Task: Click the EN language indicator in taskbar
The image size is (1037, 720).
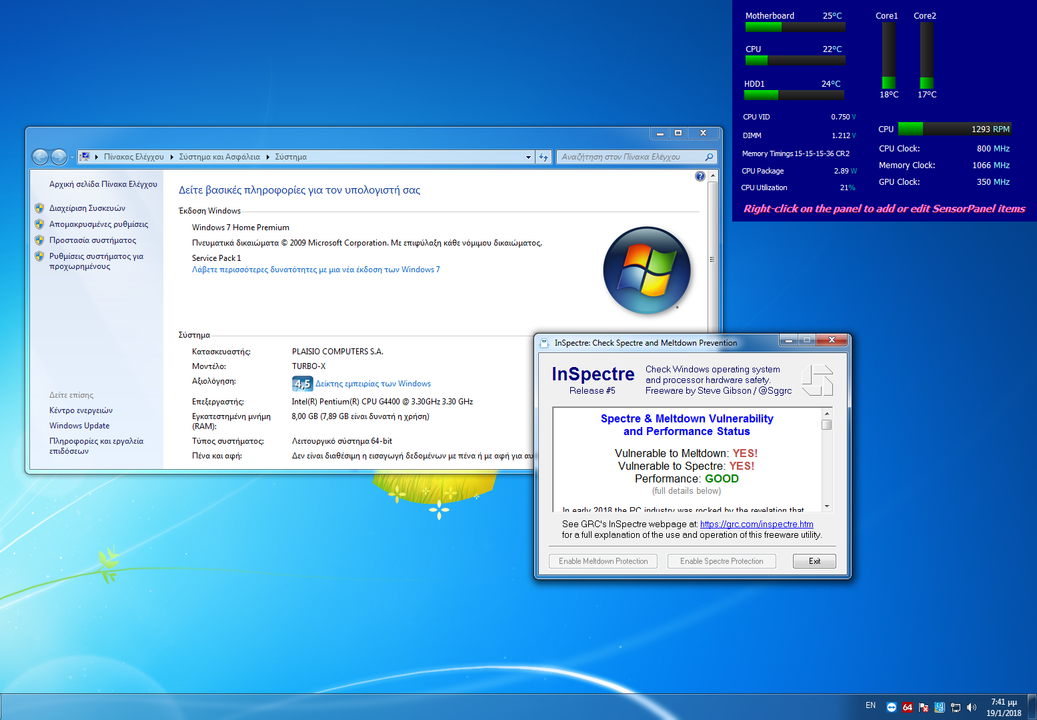Action: [x=870, y=706]
